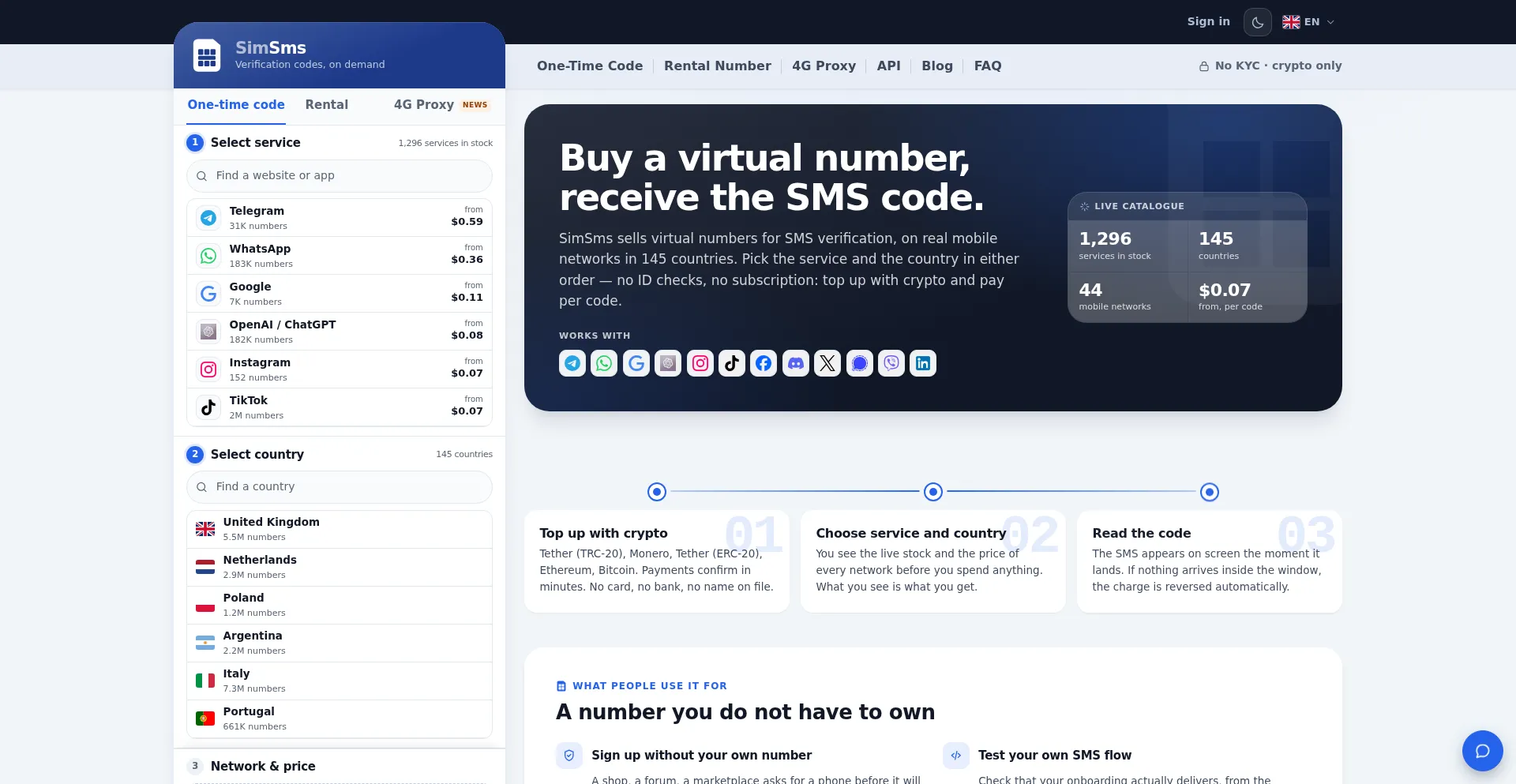
Task: Select Instagram in the service list
Action: (340, 369)
